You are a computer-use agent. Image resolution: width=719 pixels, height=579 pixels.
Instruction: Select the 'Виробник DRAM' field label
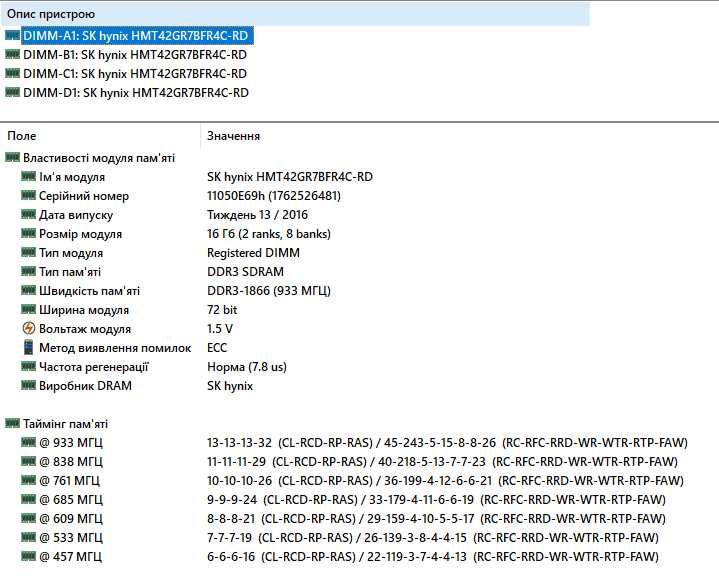(x=85, y=386)
